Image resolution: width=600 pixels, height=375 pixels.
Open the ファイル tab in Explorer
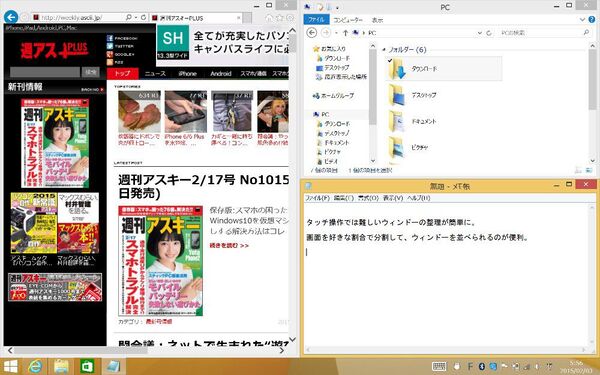(x=316, y=20)
